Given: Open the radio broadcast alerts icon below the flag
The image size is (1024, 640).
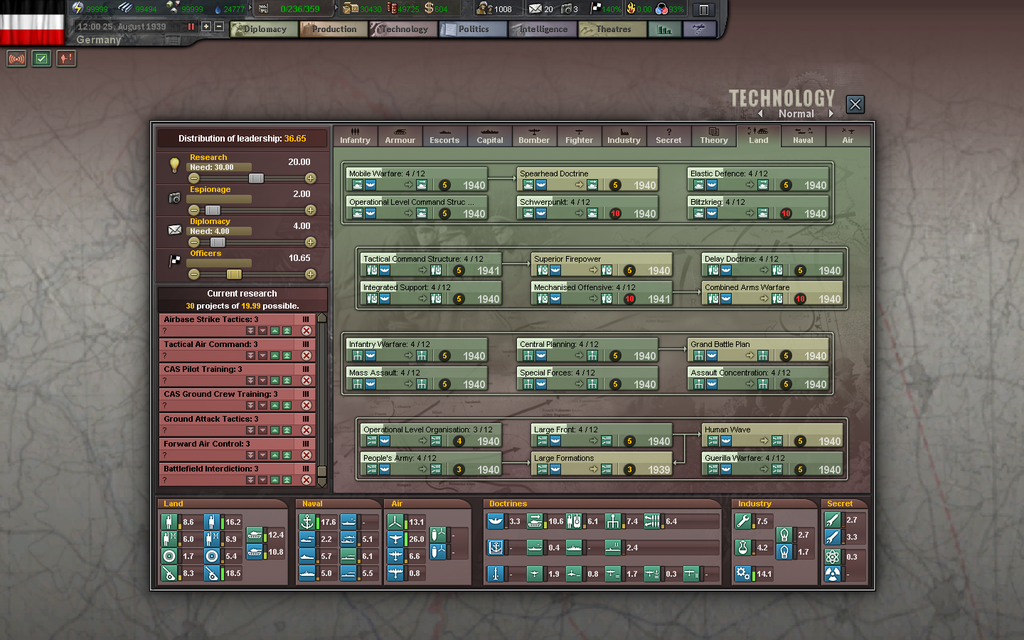Looking at the screenshot, I should (16, 59).
